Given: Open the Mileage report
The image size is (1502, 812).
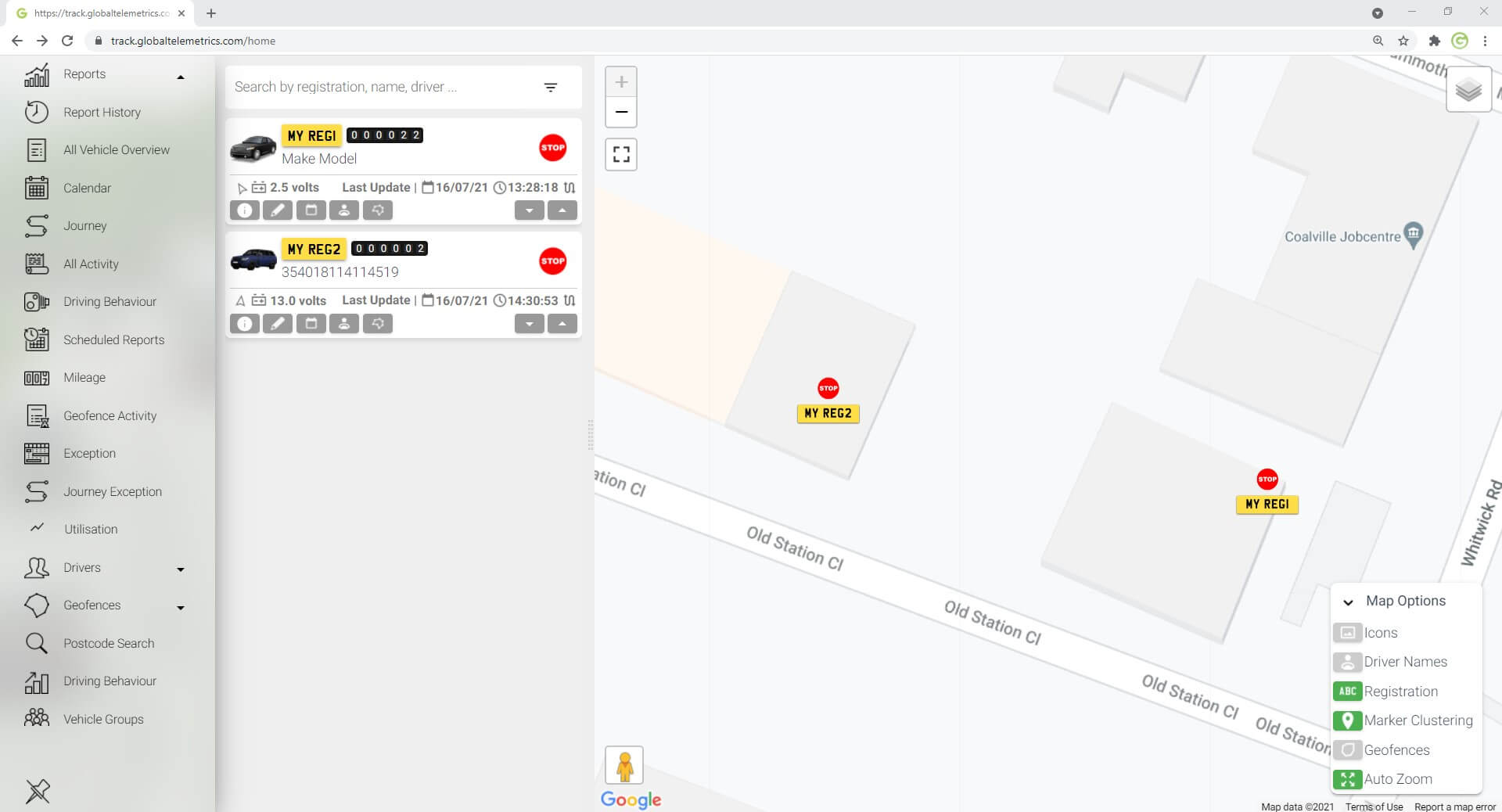Looking at the screenshot, I should point(84,378).
